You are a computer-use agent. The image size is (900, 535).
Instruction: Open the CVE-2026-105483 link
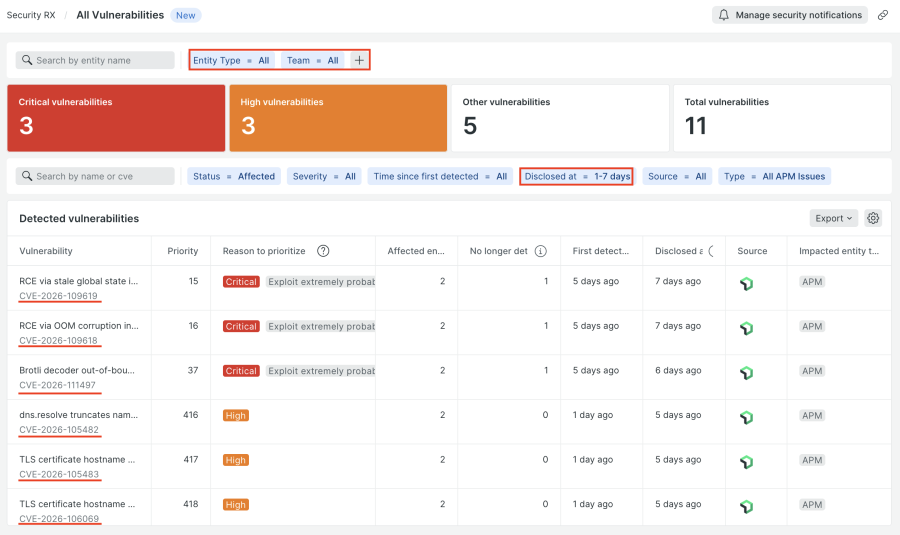click(x=59, y=475)
